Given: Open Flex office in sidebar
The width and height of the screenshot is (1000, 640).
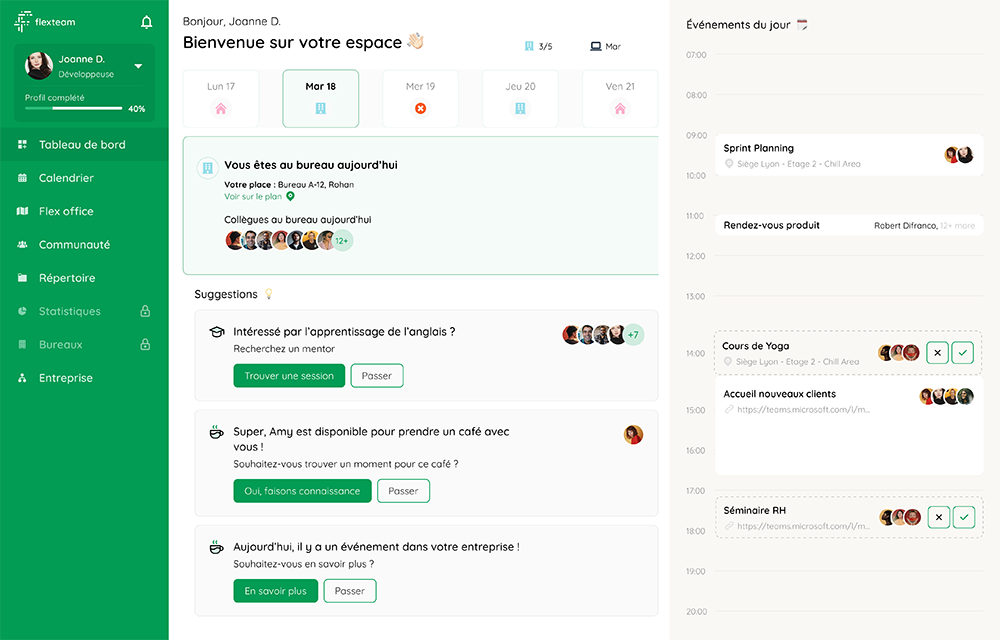Looking at the screenshot, I should [66, 211].
